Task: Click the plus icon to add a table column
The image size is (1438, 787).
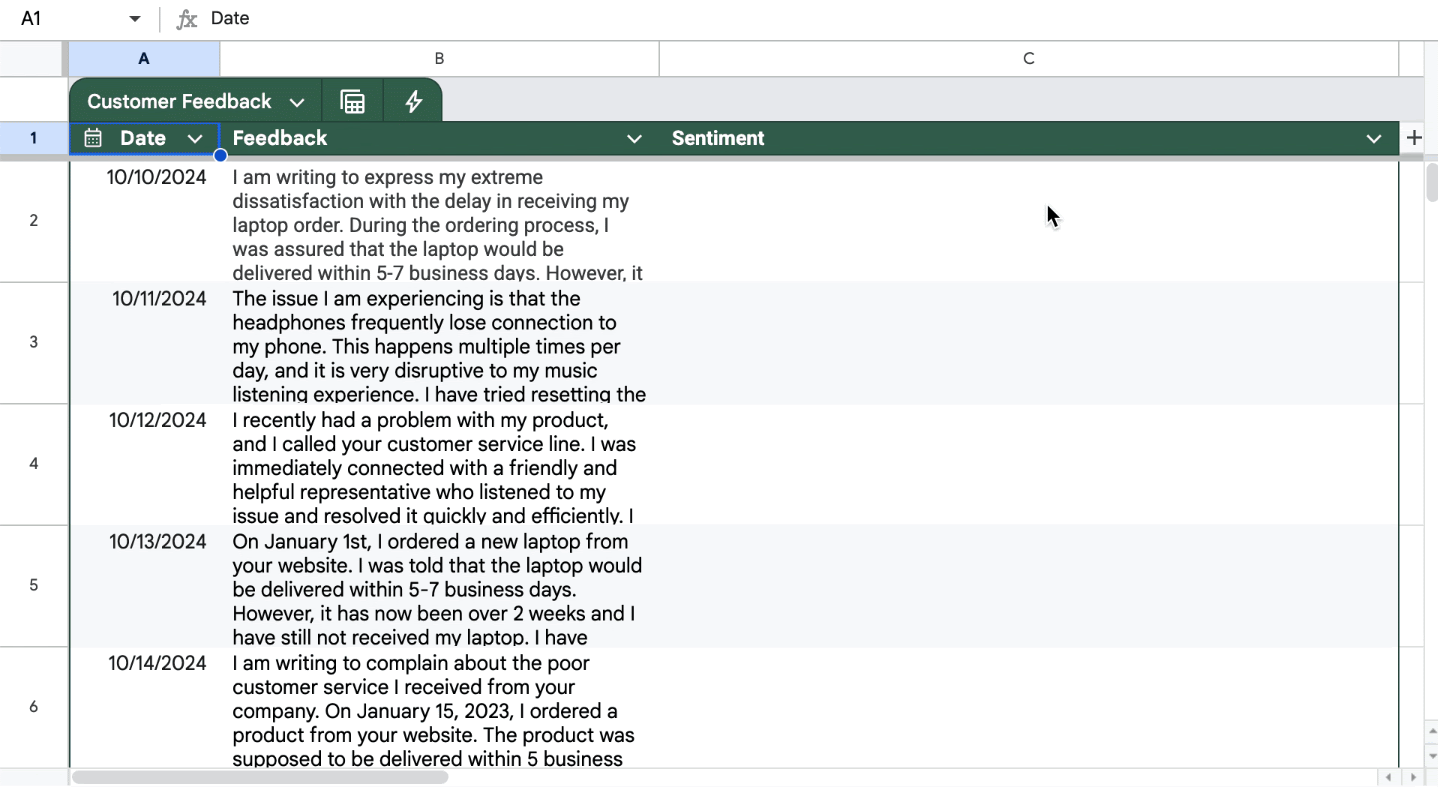Action: [x=1413, y=138]
